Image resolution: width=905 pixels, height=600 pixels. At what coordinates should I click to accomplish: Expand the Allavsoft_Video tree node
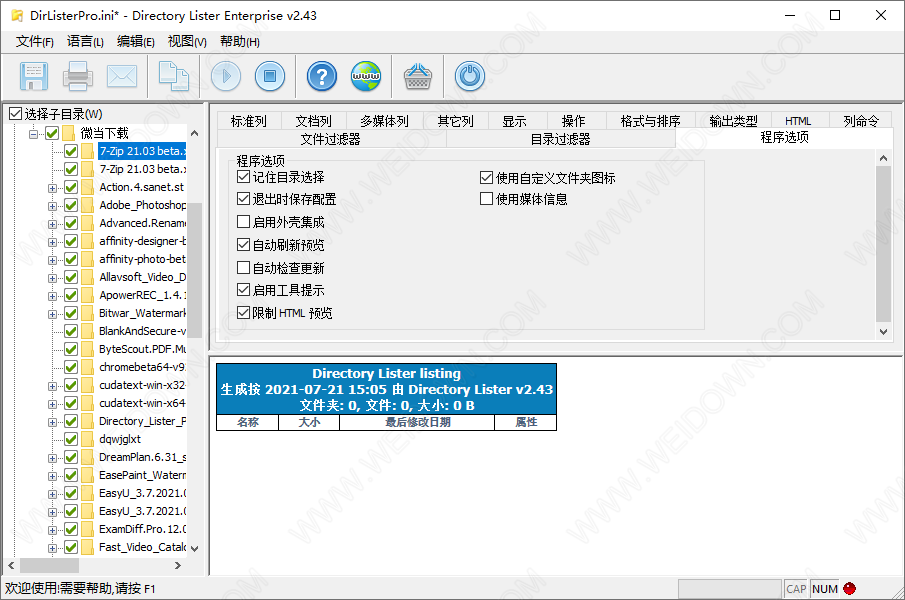click(53, 278)
